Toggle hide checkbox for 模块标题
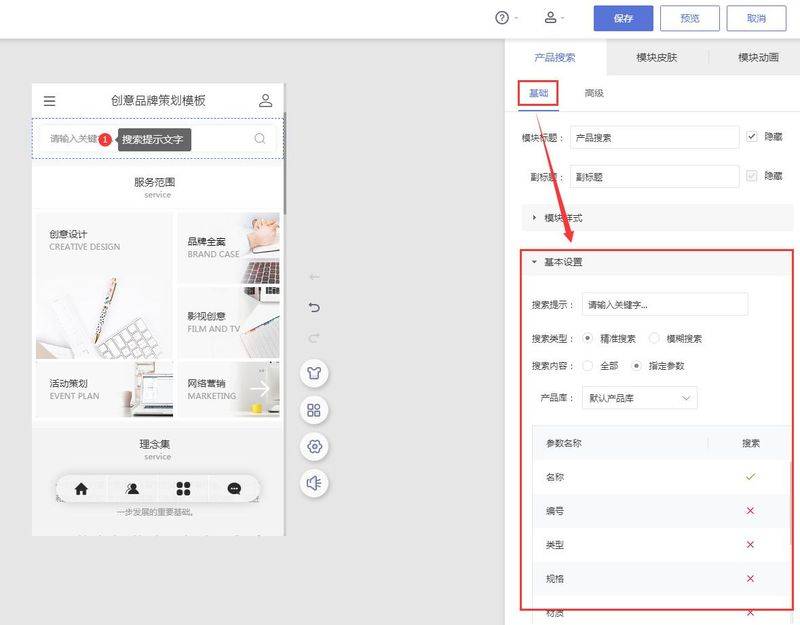This screenshot has height=625, width=800. pyautogui.click(x=752, y=137)
